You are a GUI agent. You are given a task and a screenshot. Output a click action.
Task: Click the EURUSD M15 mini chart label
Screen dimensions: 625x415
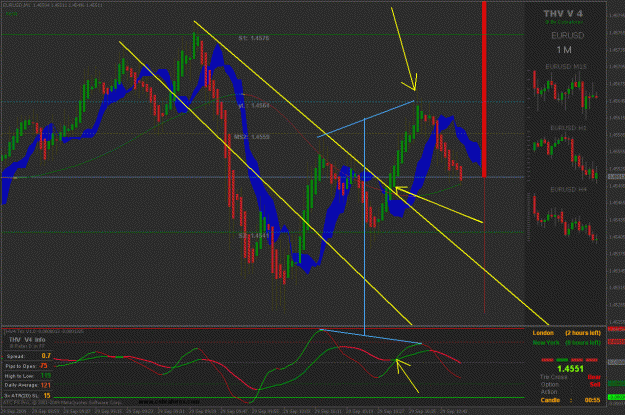(566, 67)
